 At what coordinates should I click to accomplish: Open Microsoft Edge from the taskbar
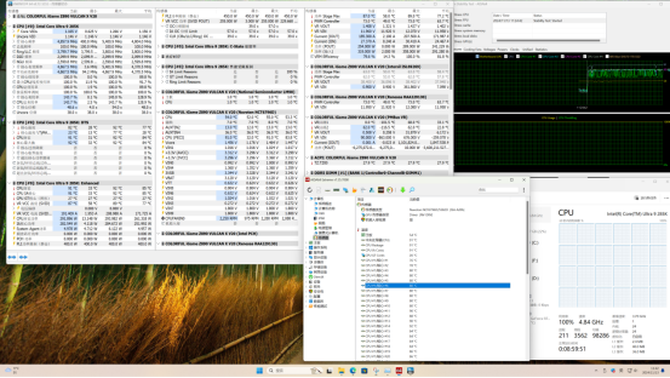(353, 371)
